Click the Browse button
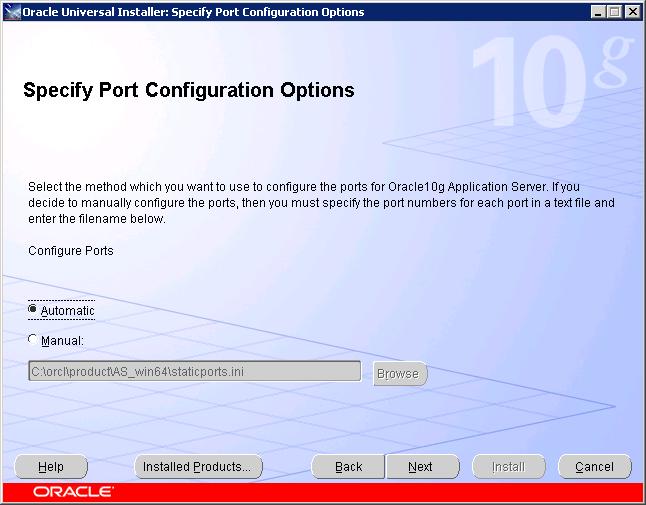The image size is (646, 505). [x=400, y=374]
